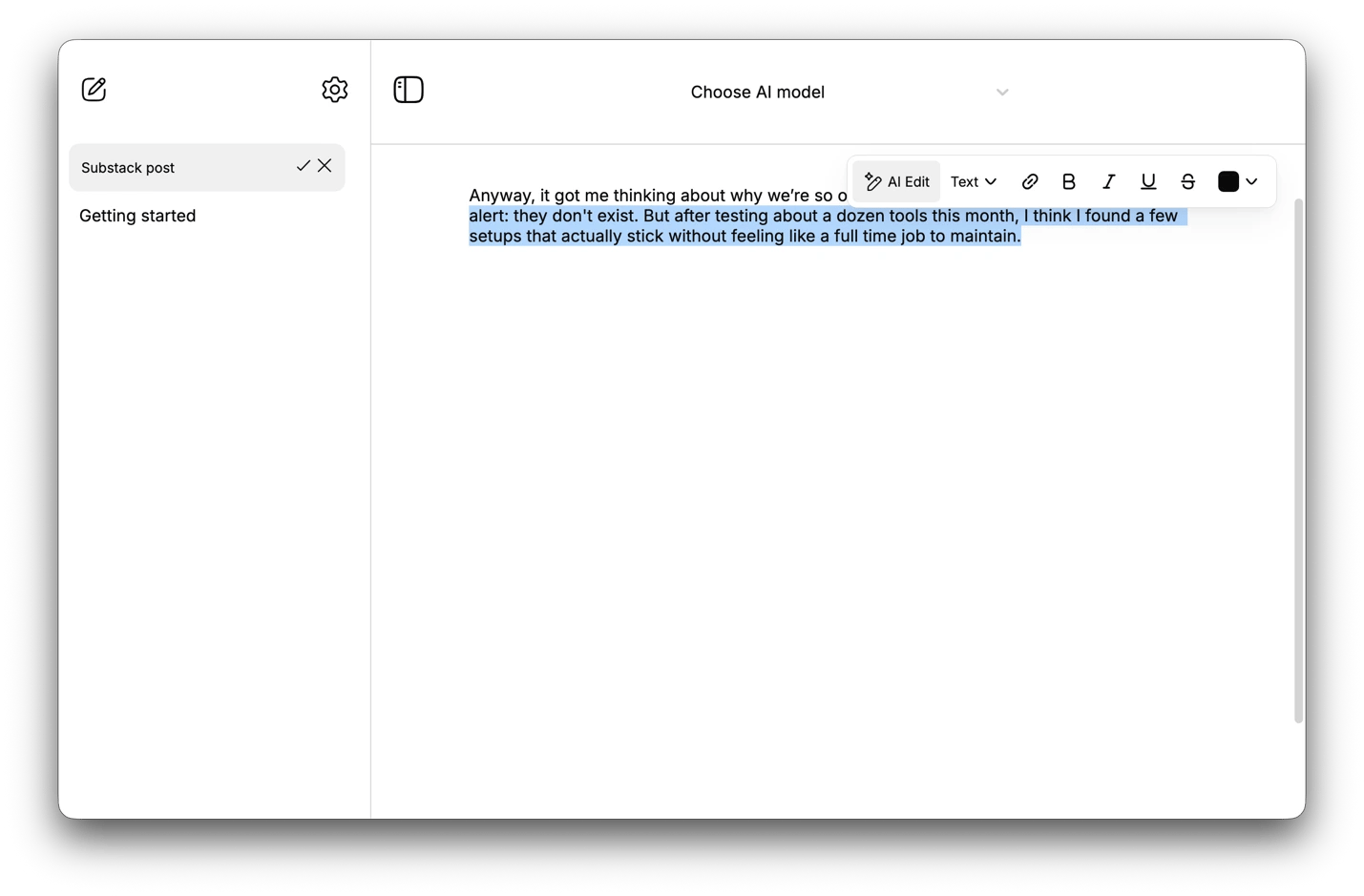Insert a link with the chain icon
The height and width of the screenshot is (896, 1364).
(1030, 181)
